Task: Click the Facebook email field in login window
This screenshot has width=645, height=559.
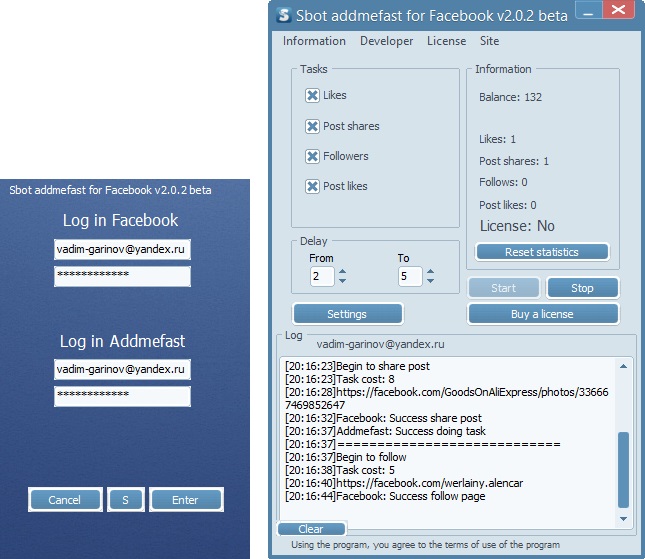Action: point(122,249)
